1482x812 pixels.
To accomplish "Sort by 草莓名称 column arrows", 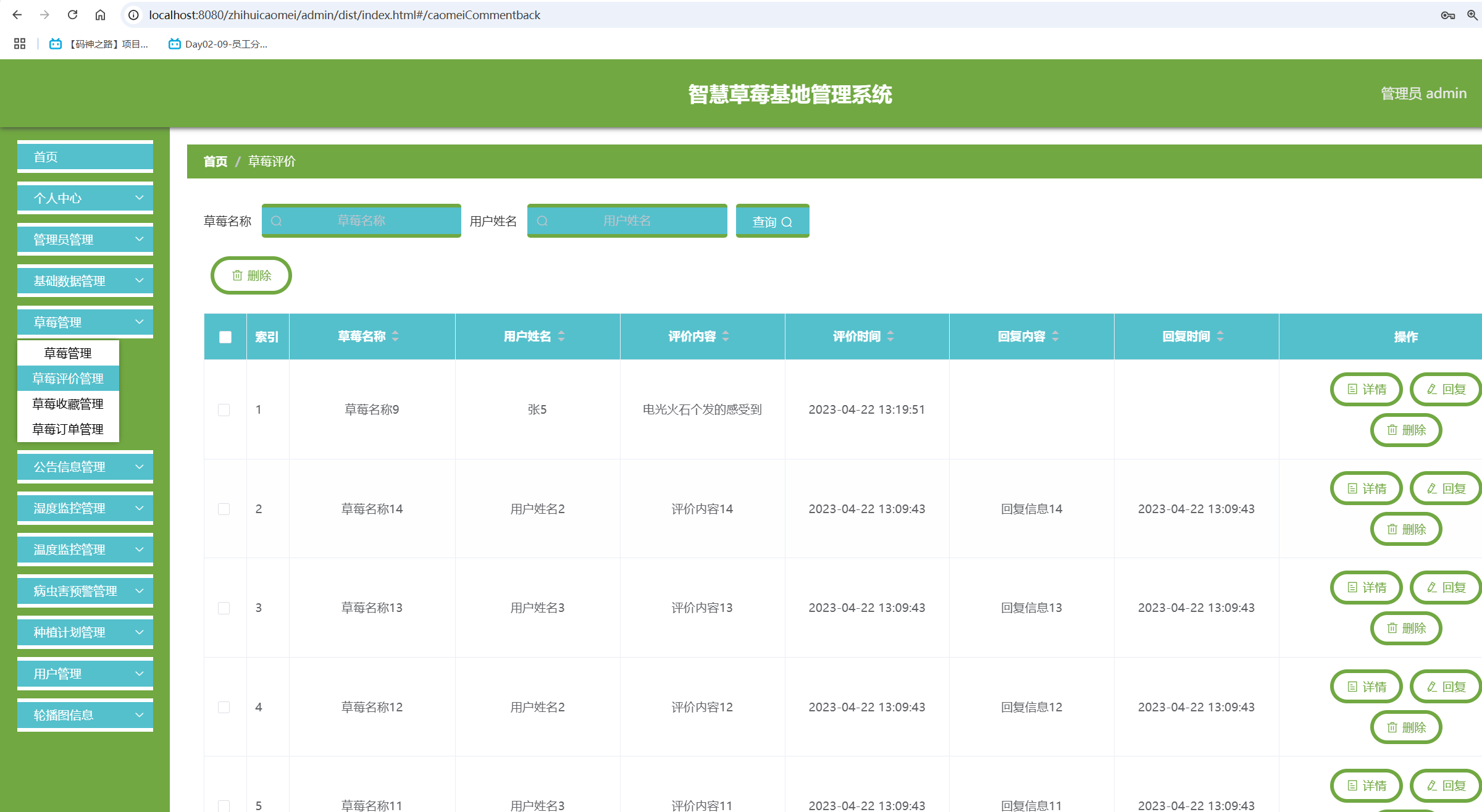I will 395,337.
